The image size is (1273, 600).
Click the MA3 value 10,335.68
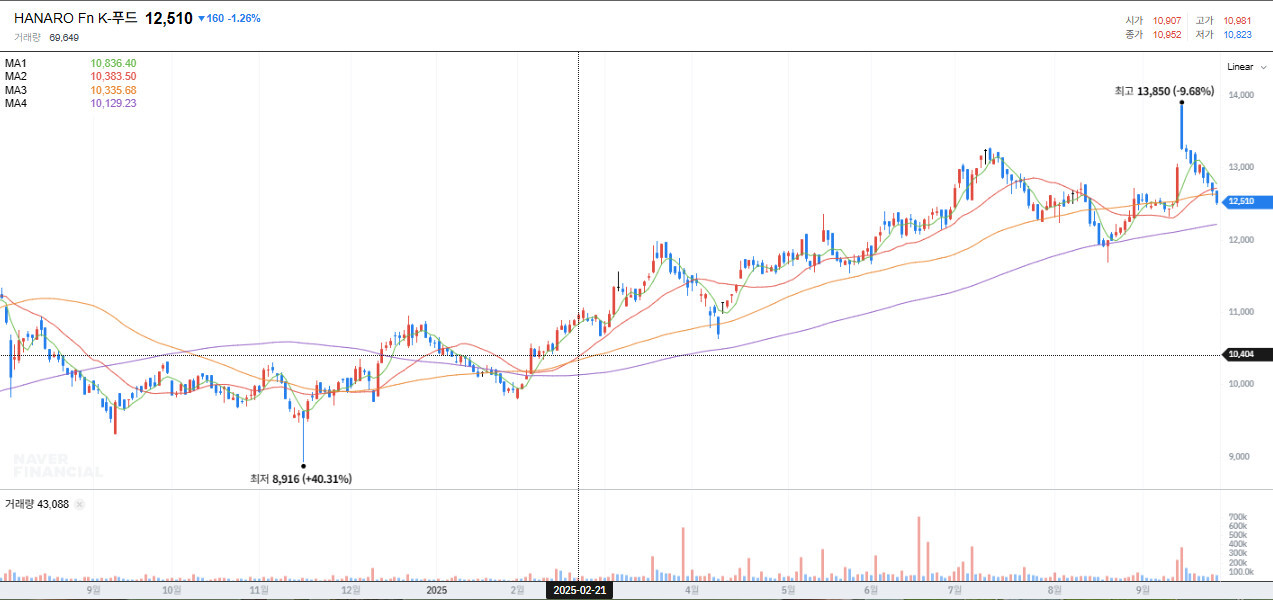point(113,90)
